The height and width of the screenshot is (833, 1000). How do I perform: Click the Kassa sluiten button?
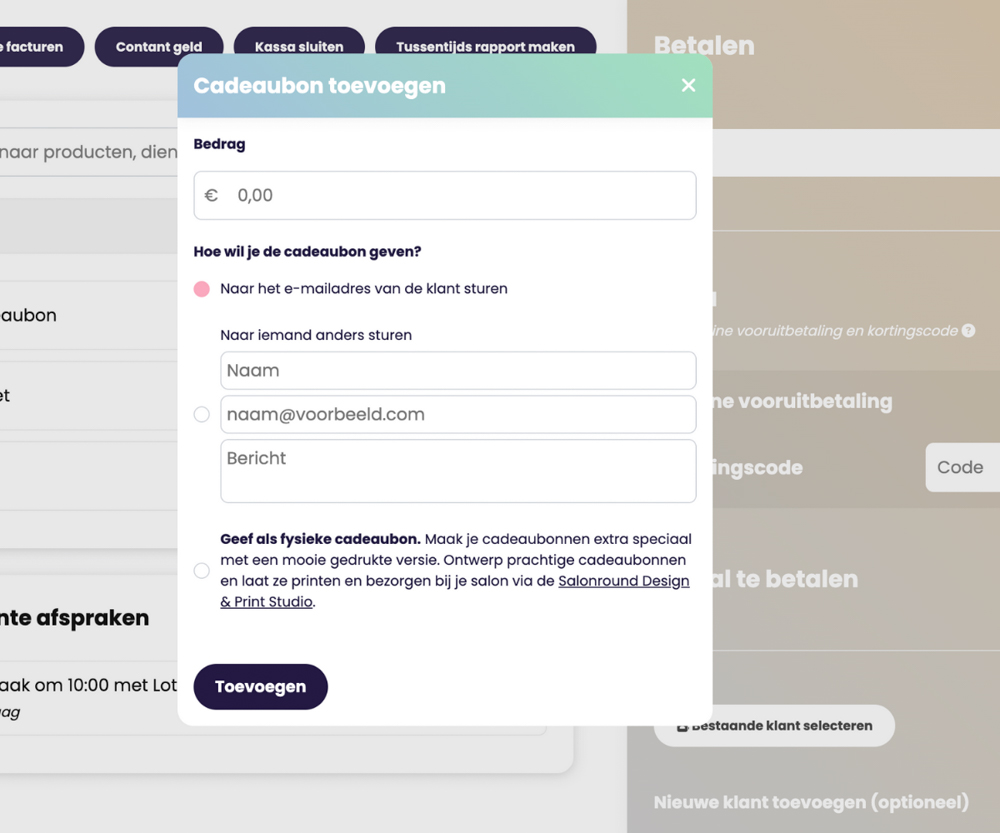[x=299, y=47]
